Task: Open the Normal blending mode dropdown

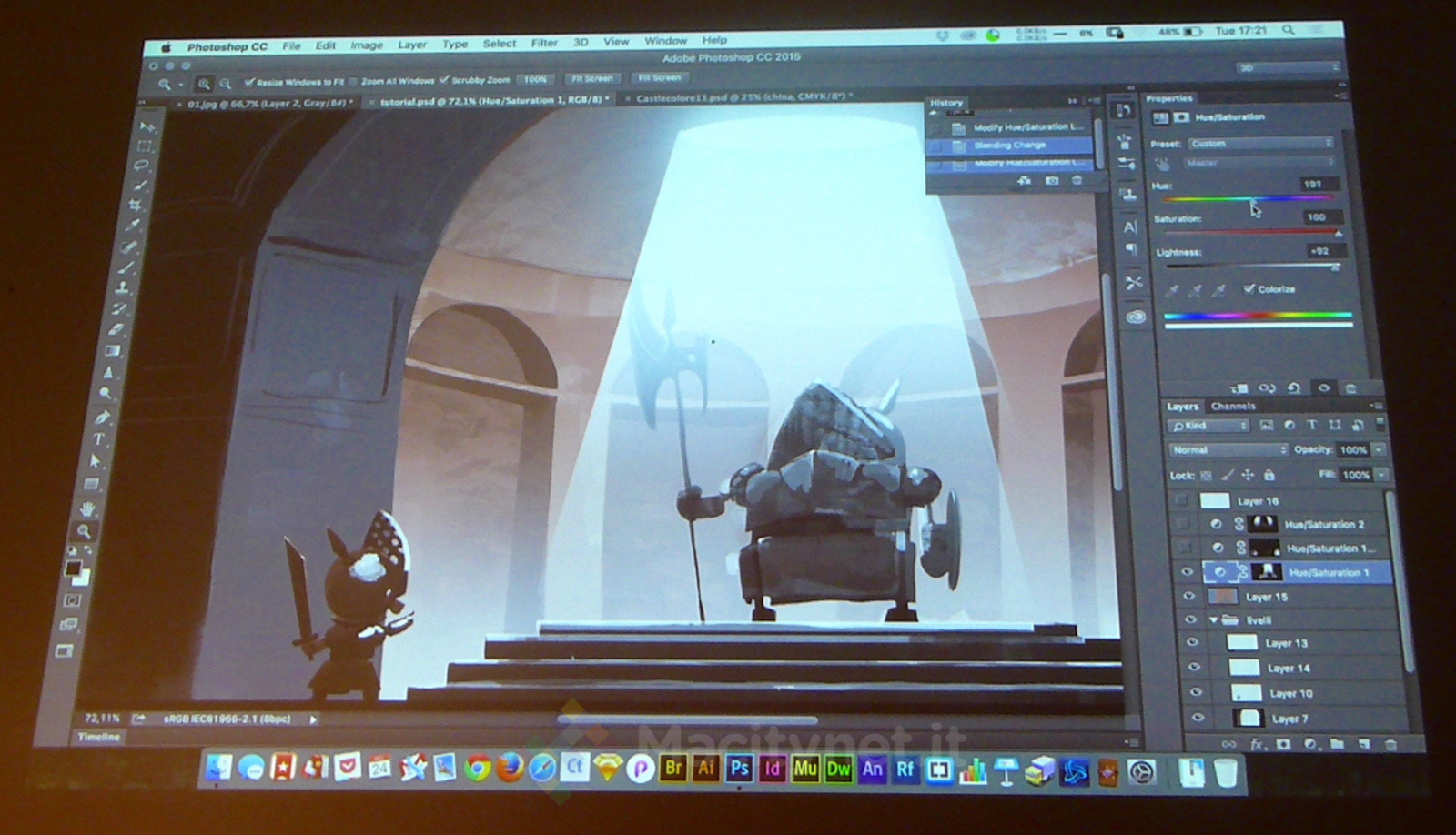Action: (1228, 450)
